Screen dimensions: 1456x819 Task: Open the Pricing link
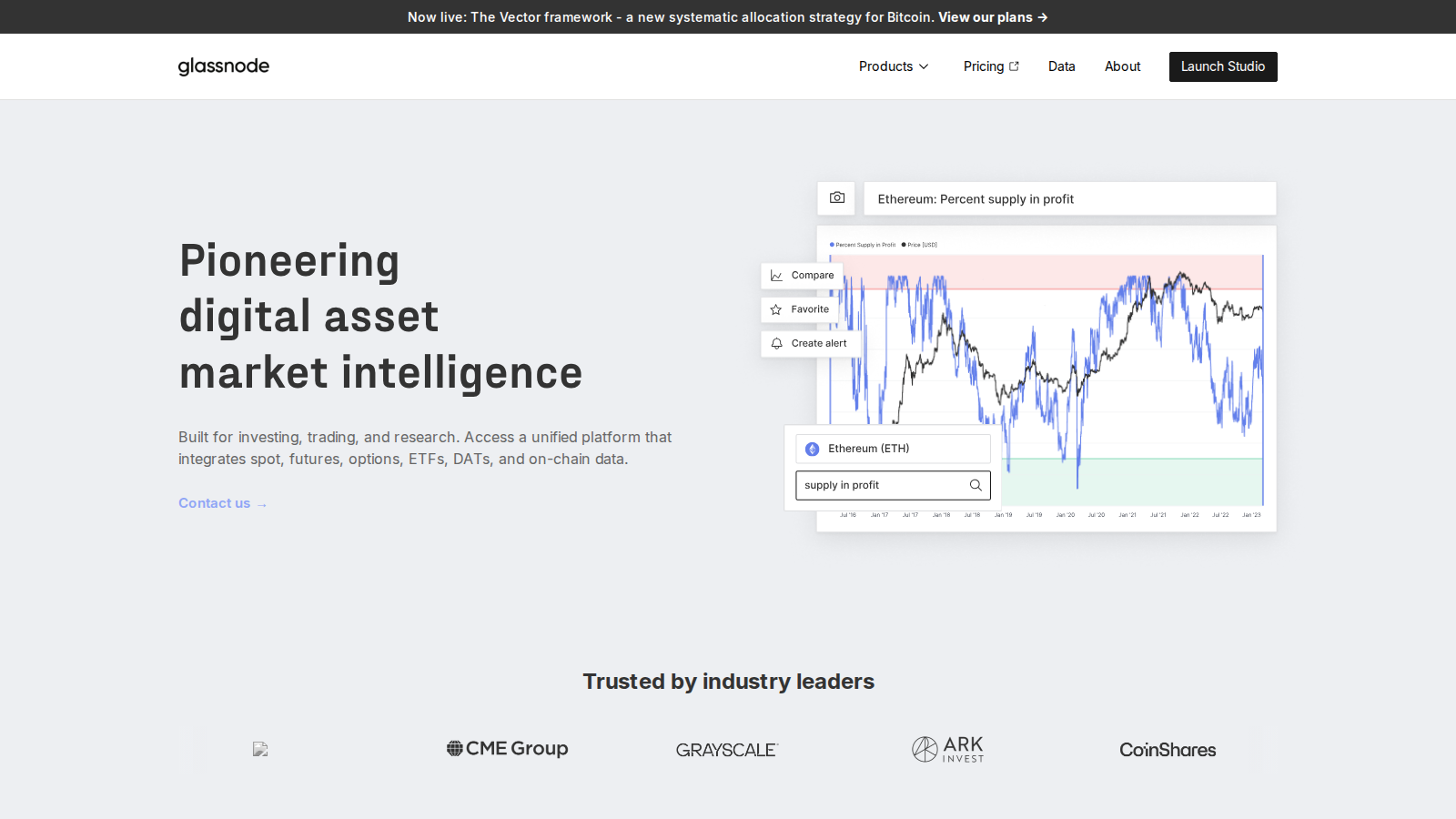pyautogui.click(x=984, y=66)
